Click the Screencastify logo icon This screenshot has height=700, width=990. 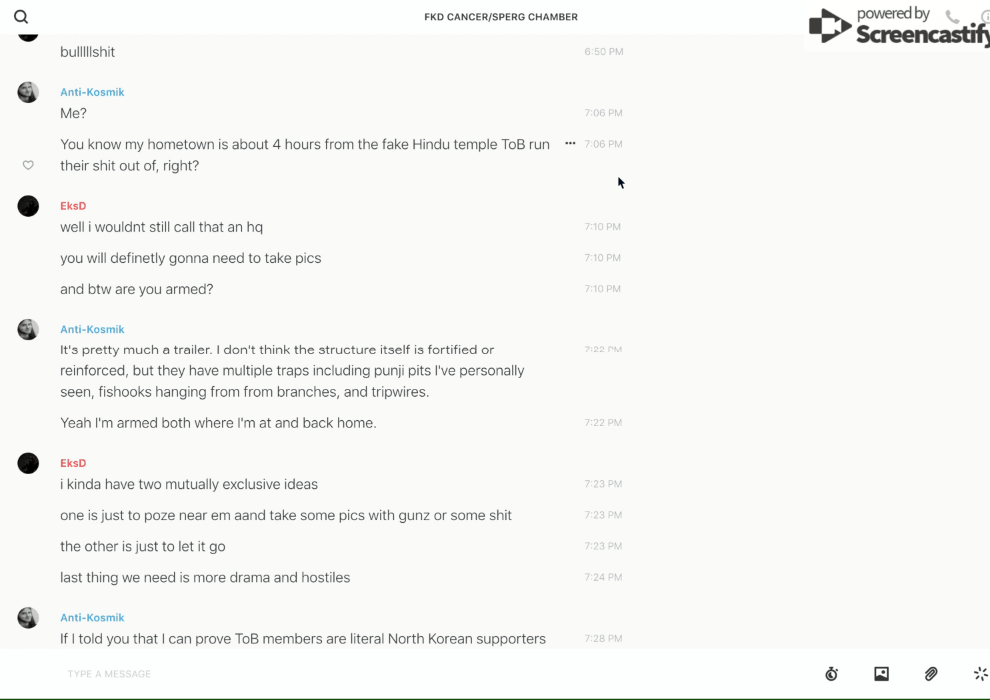pos(829,26)
